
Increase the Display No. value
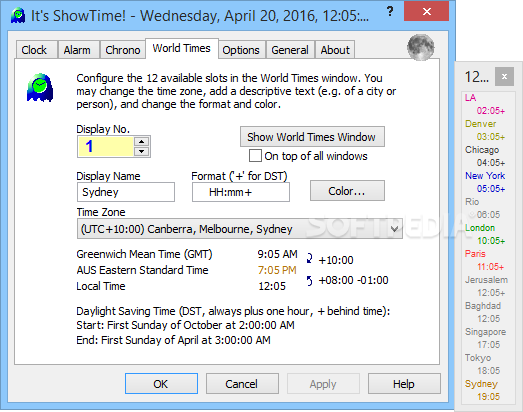[142, 141]
